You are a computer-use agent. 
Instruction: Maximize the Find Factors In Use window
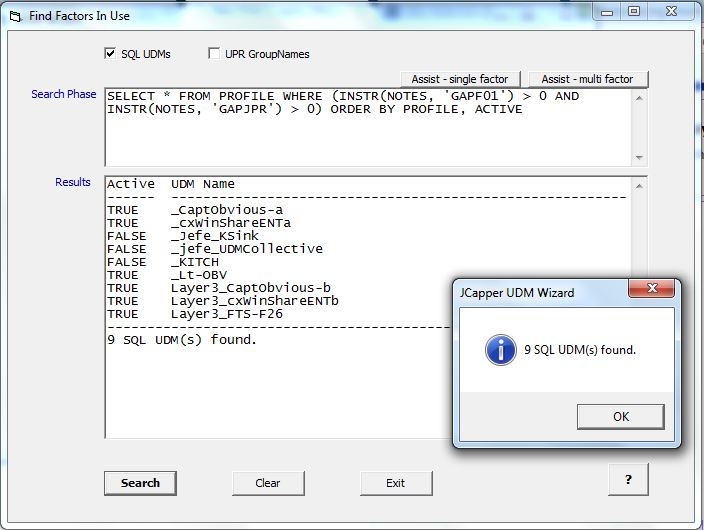pos(634,11)
